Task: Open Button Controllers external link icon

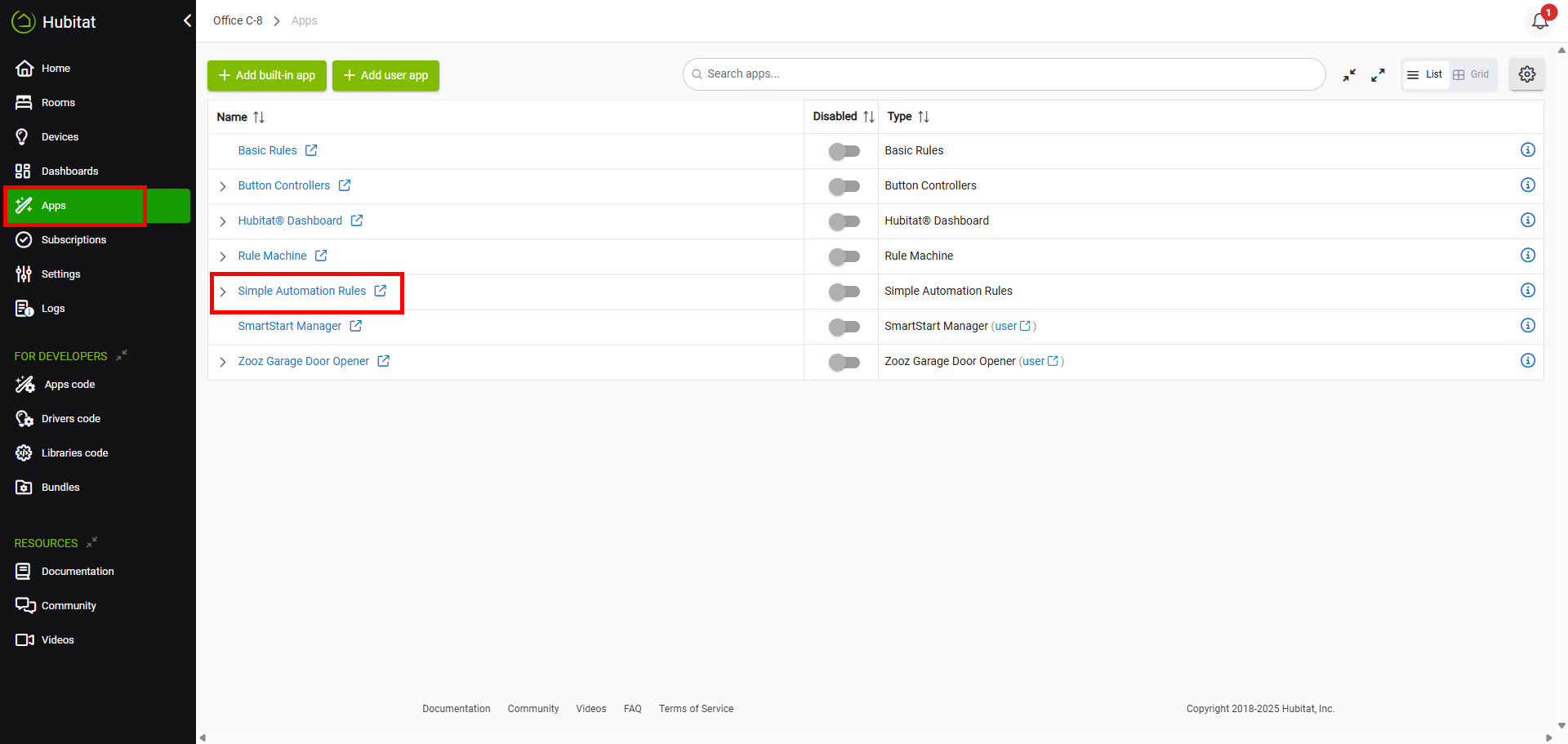Action: tap(345, 185)
